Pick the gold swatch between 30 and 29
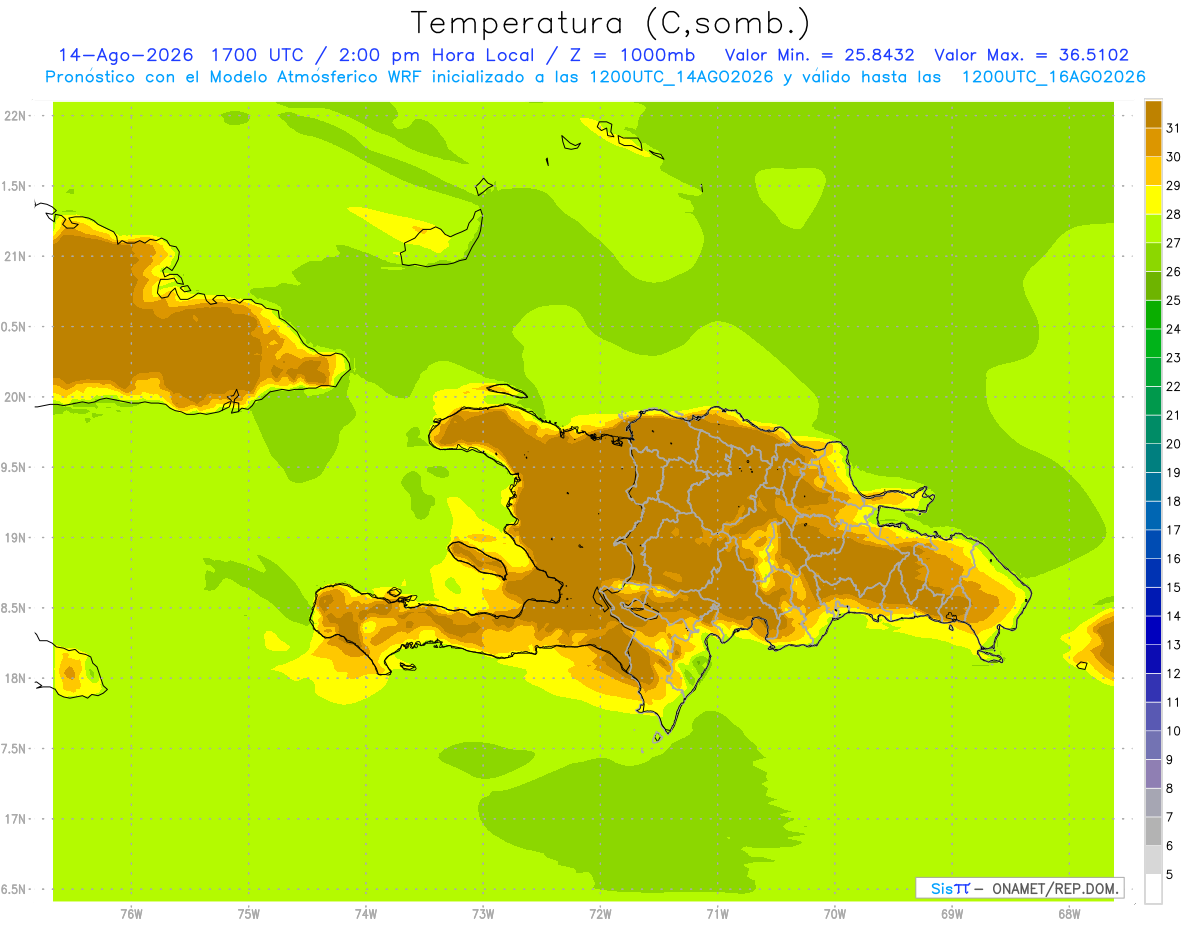Screen dimensions: 1200x927 [1153, 171]
